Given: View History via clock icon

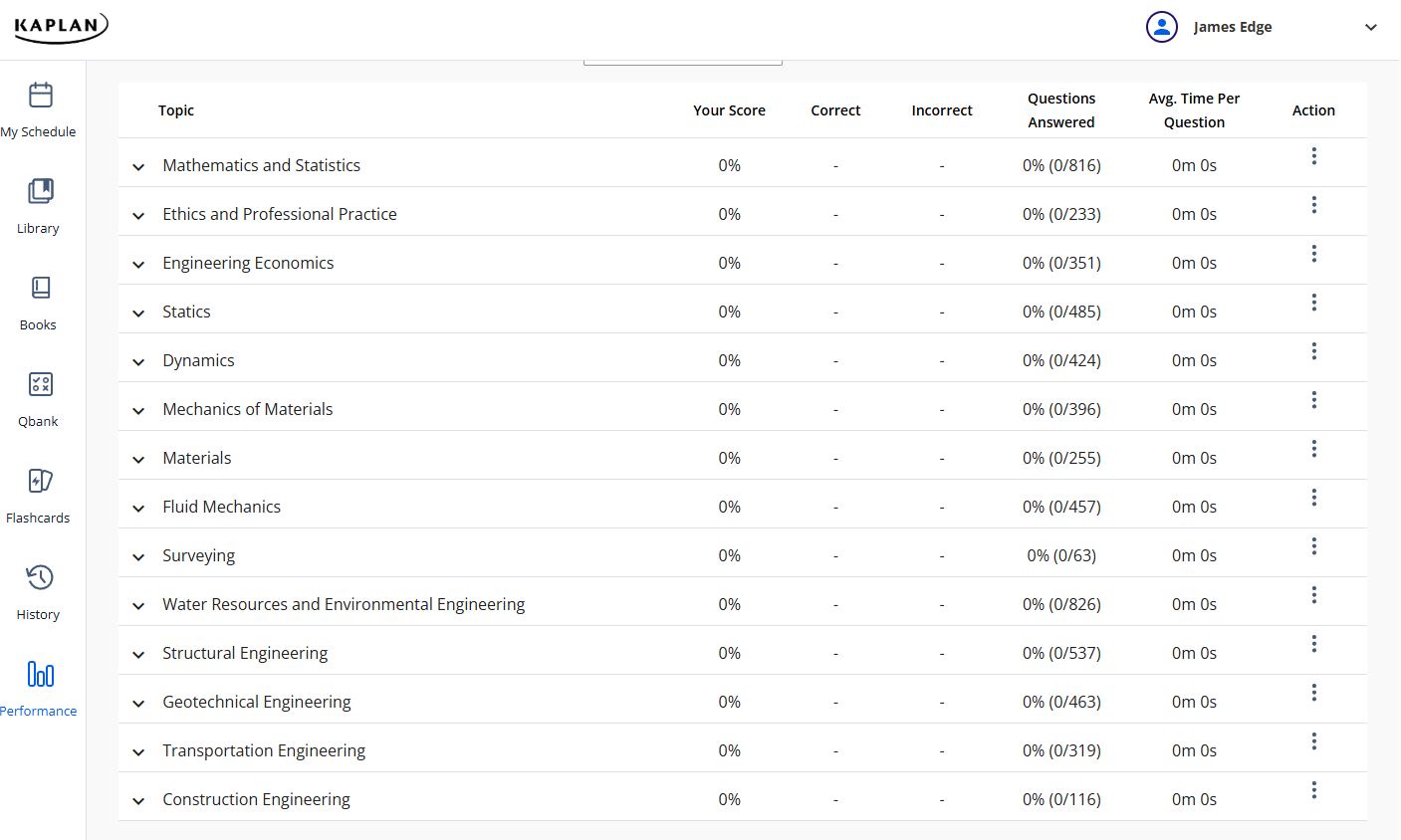Looking at the screenshot, I should pyautogui.click(x=41, y=577).
